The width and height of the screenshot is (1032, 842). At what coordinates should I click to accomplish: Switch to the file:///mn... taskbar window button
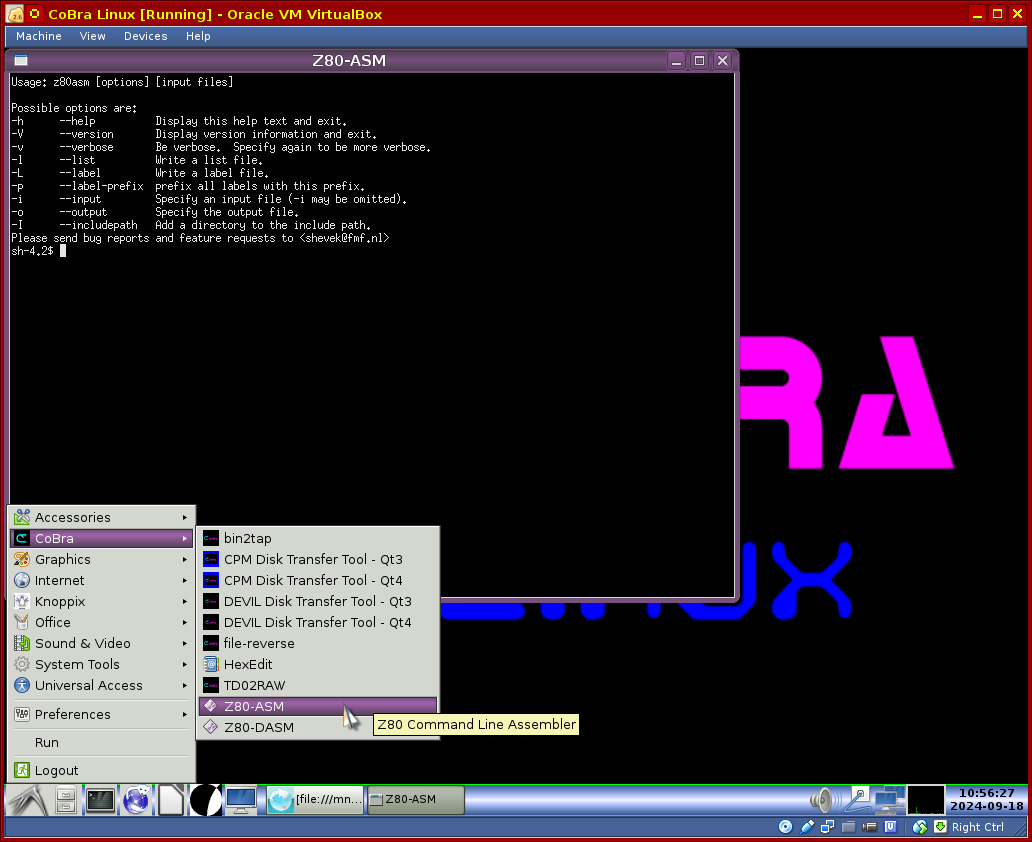(x=315, y=800)
